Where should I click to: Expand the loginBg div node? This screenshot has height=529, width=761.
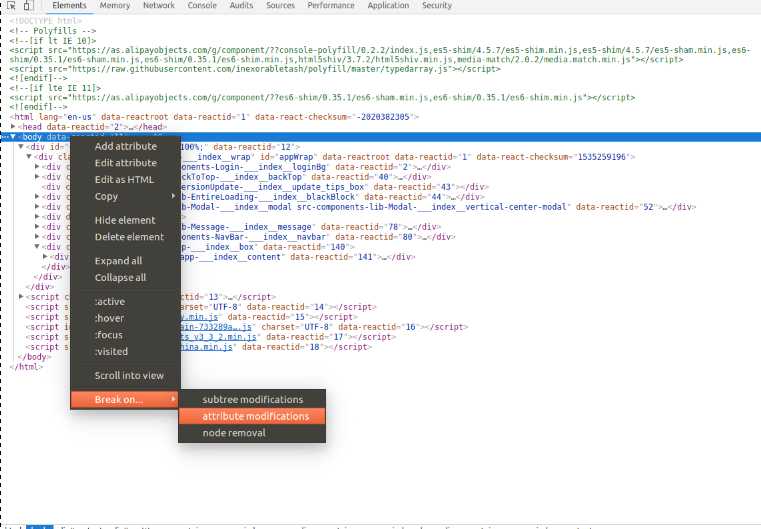click(x=37, y=166)
